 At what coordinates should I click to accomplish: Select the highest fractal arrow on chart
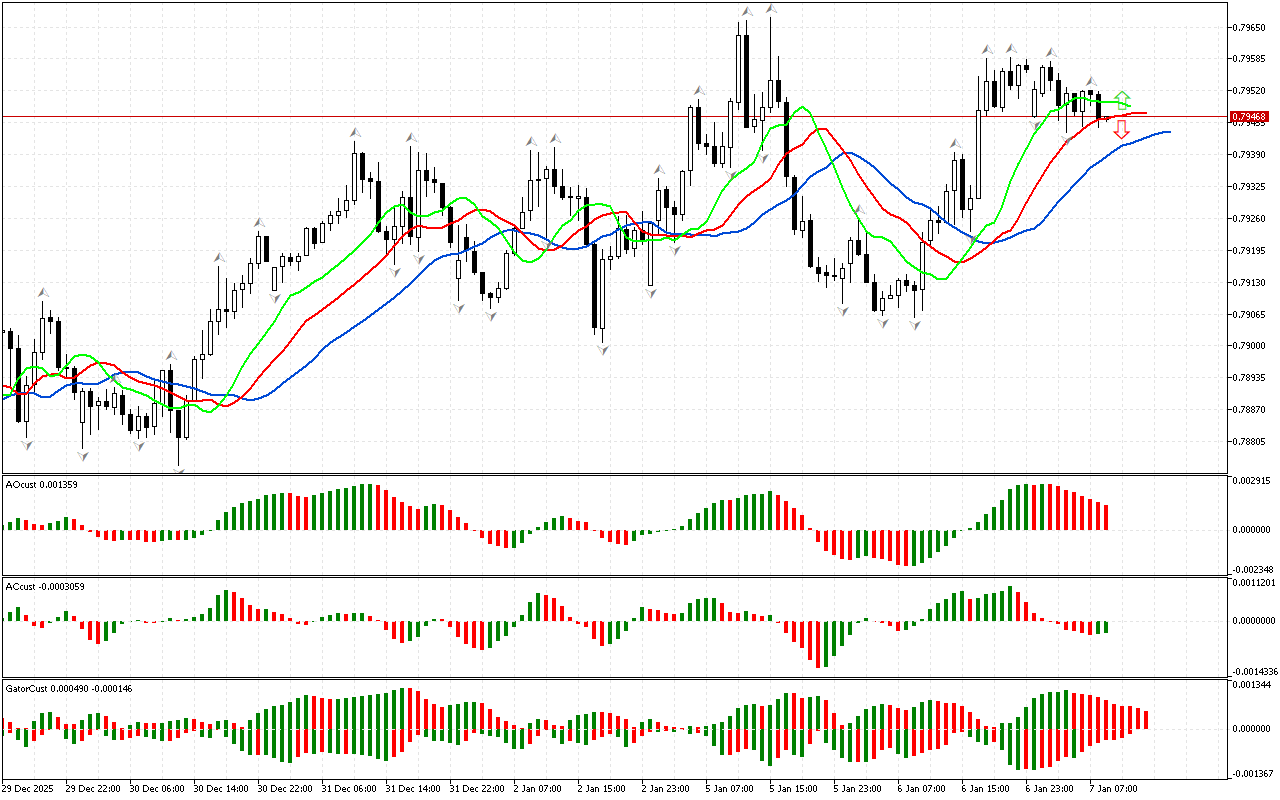click(771, 9)
